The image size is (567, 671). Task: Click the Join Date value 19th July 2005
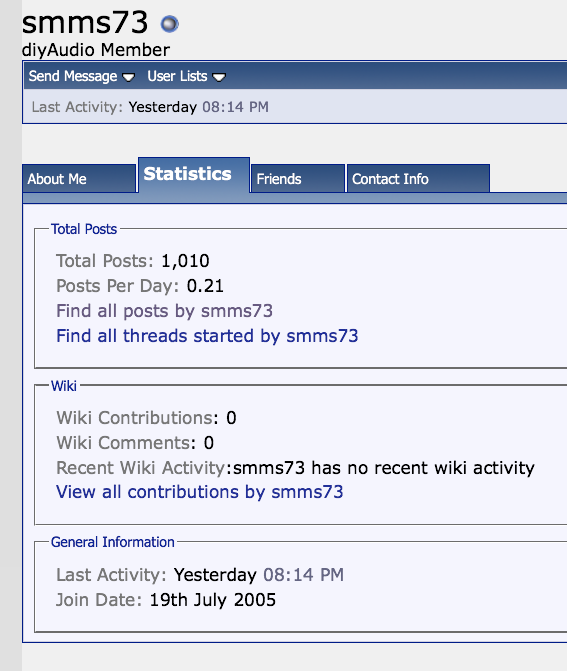click(x=212, y=600)
